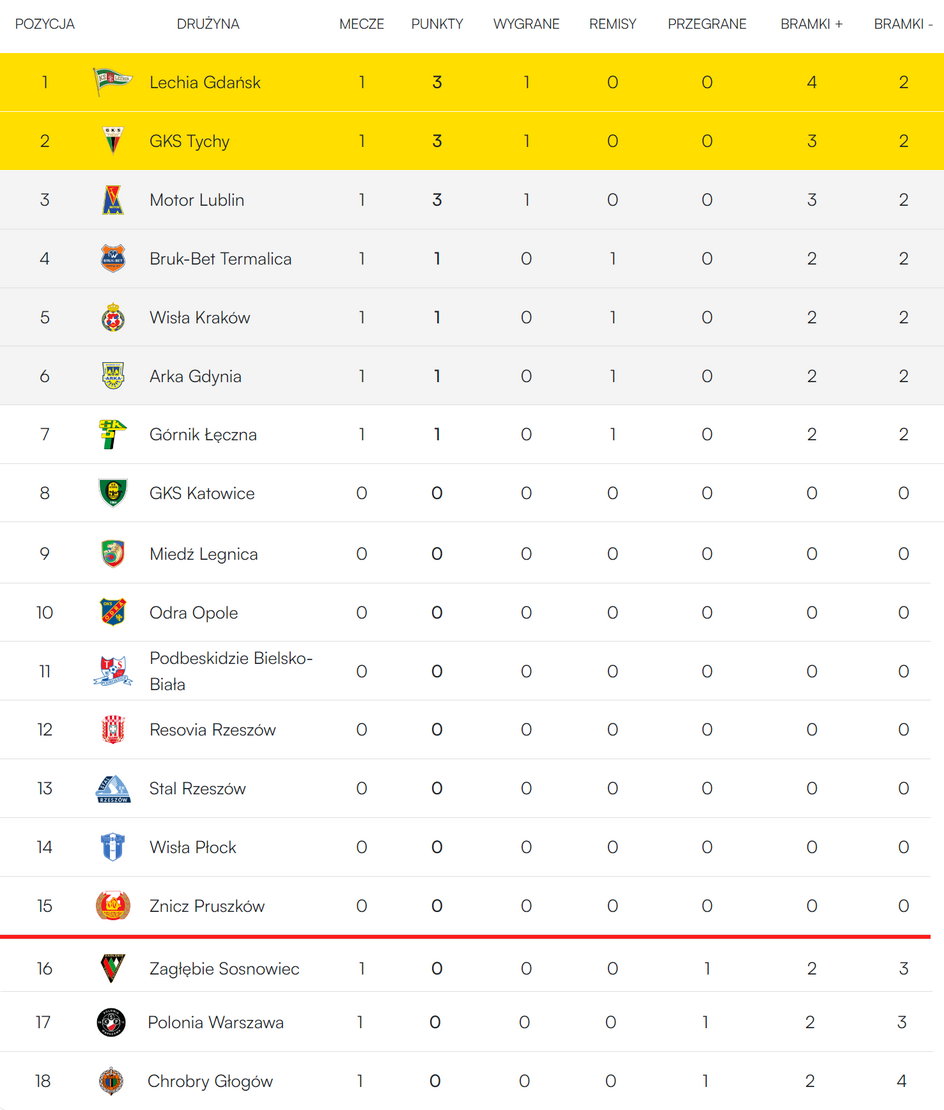This screenshot has width=944, height=1110.
Task: Open the Odra Opole team link
Action: pyautogui.click(x=194, y=612)
